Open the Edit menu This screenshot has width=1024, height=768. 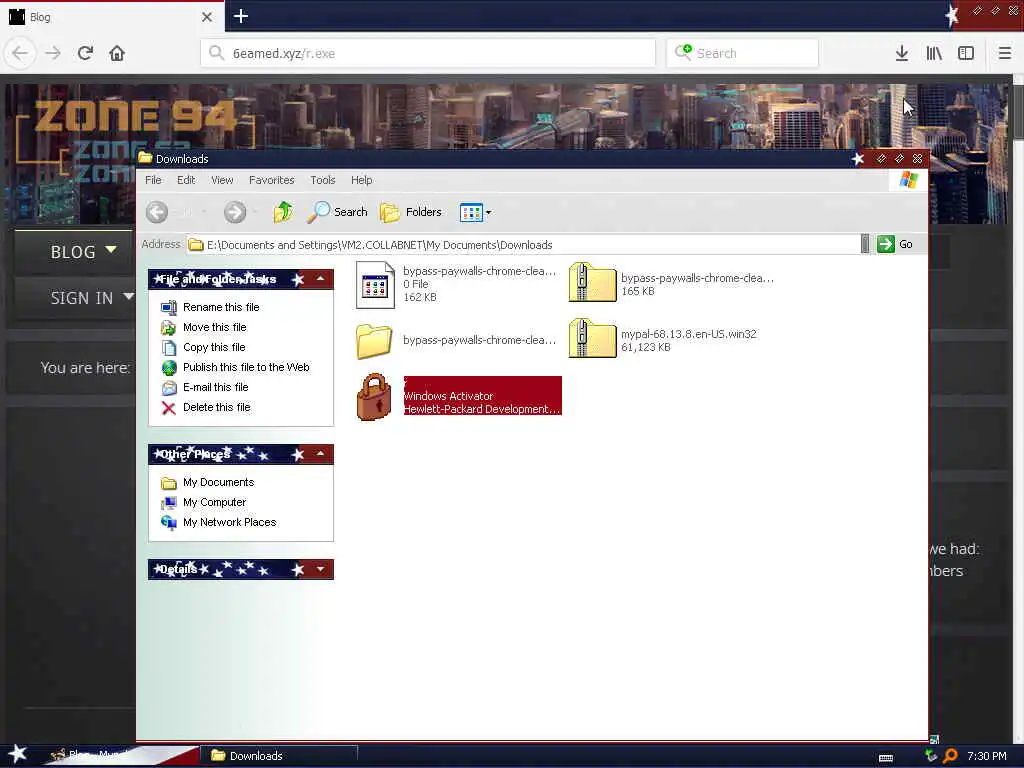point(186,180)
